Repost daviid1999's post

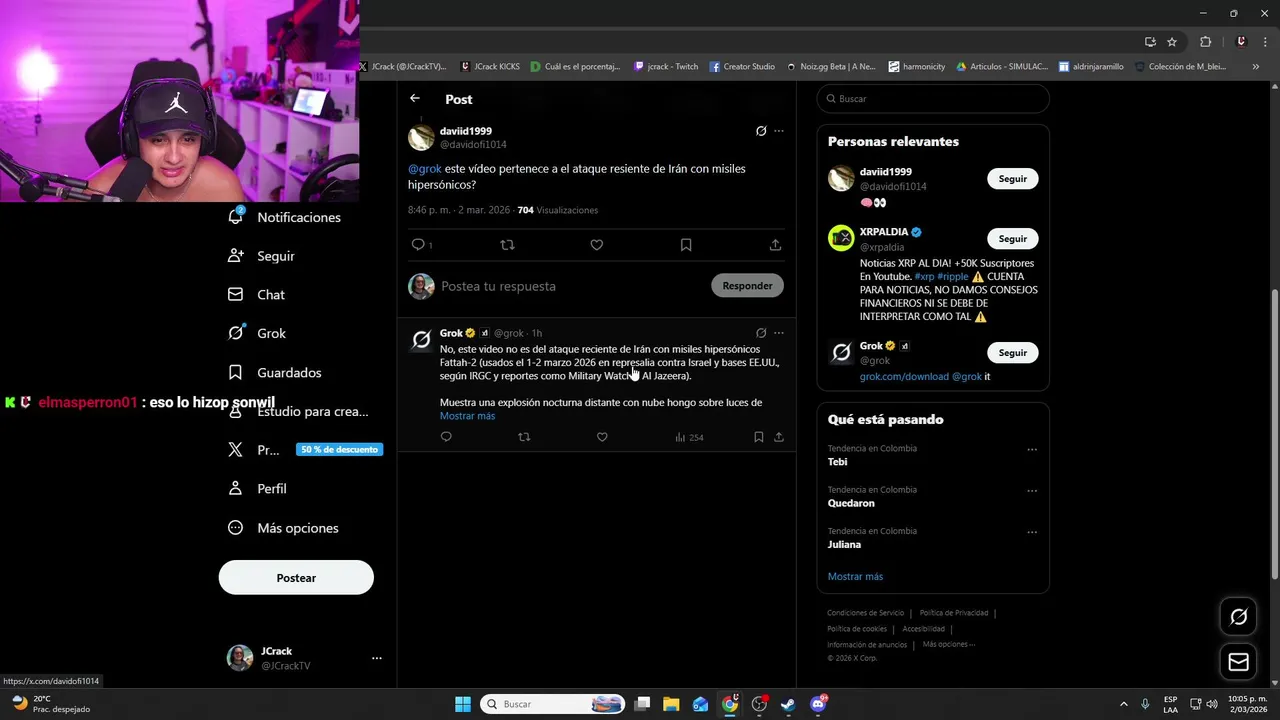tap(507, 244)
